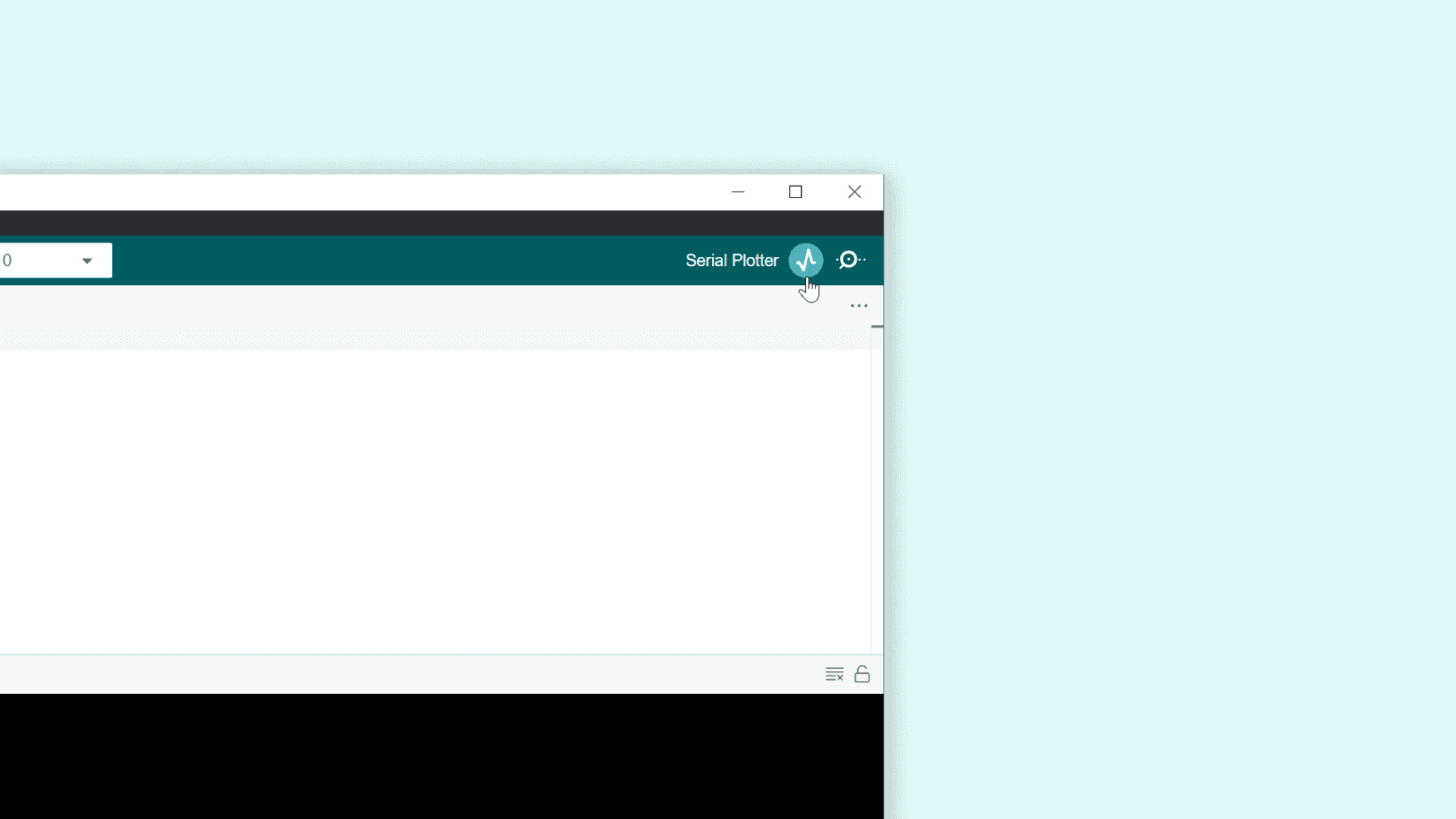Image resolution: width=1456 pixels, height=819 pixels.
Task: Click the light blue desktop background
Action: pyautogui.click(x=1168, y=409)
